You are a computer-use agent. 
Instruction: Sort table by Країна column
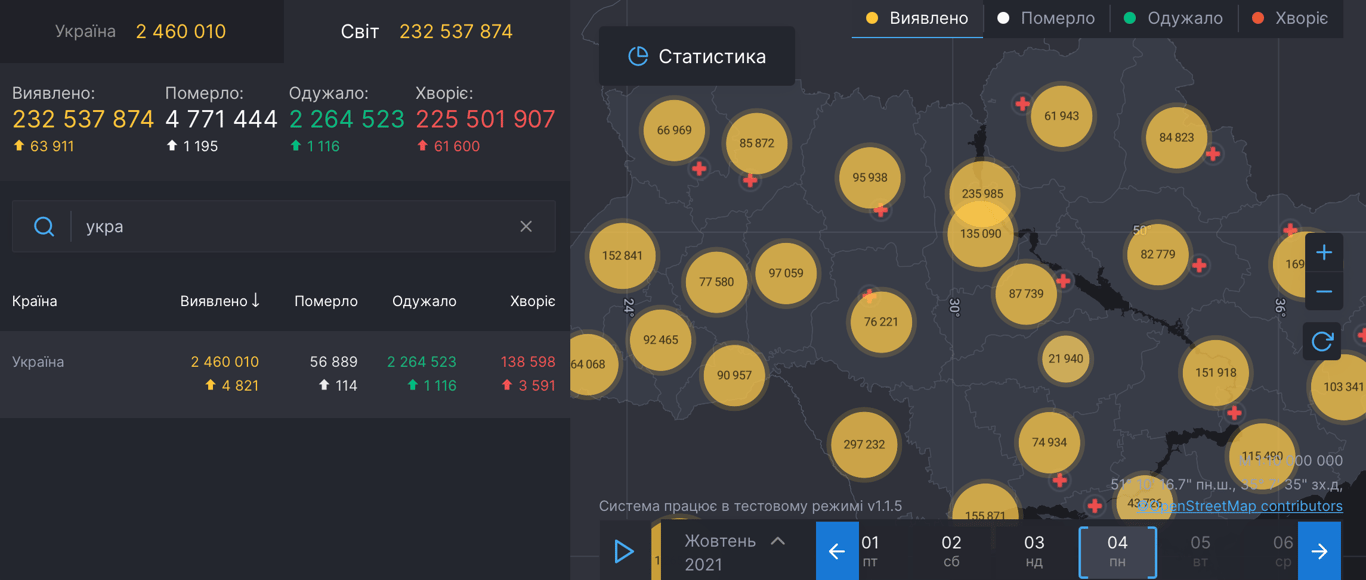coord(34,301)
